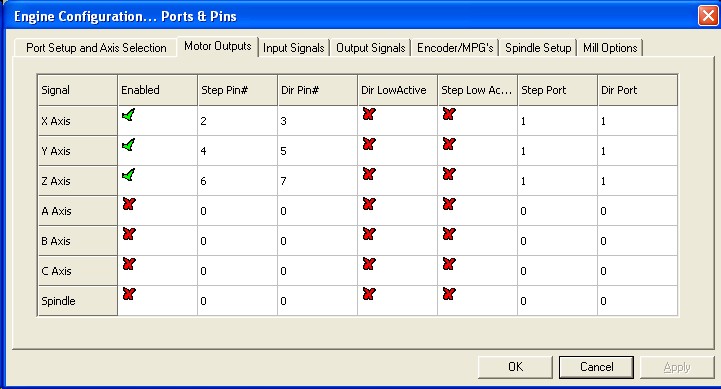Toggle Z Axis Dir LowActive red X
The height and width of the screenshot is (389, 721).
coord(369,174)
